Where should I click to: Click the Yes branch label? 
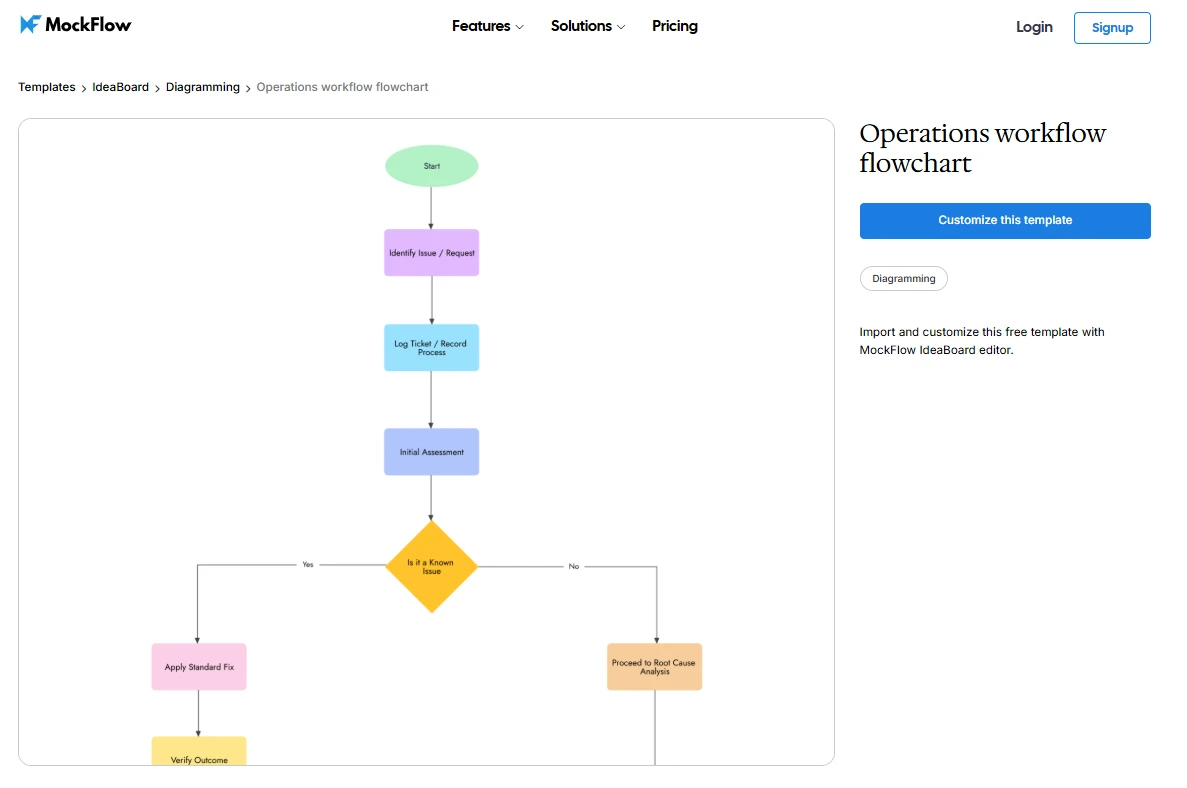pos(307,565)
